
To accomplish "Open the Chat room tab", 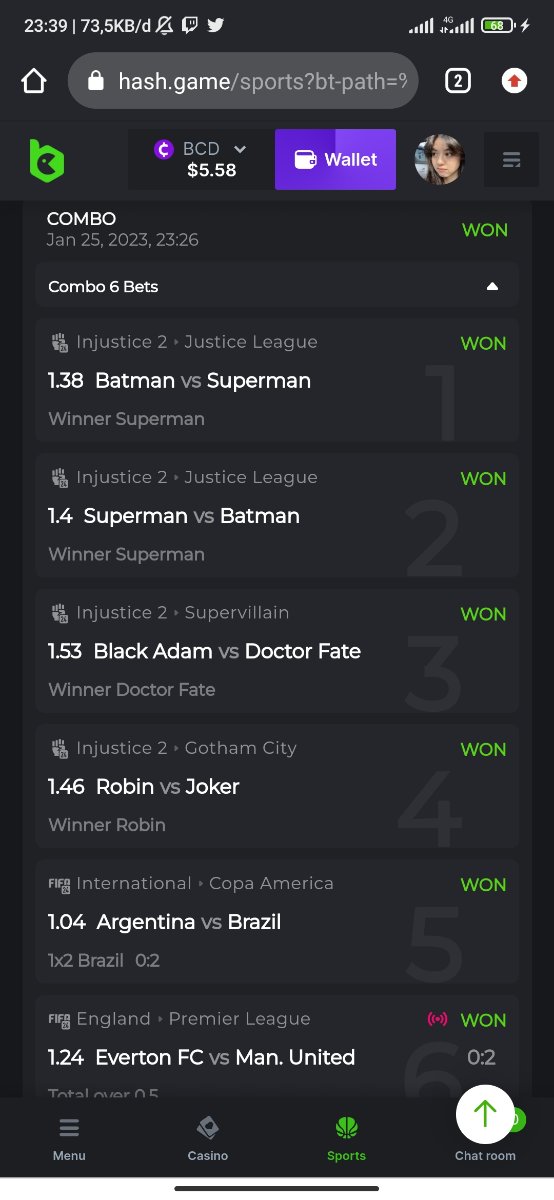I will pyautogui.click(x=485, y=1154).
